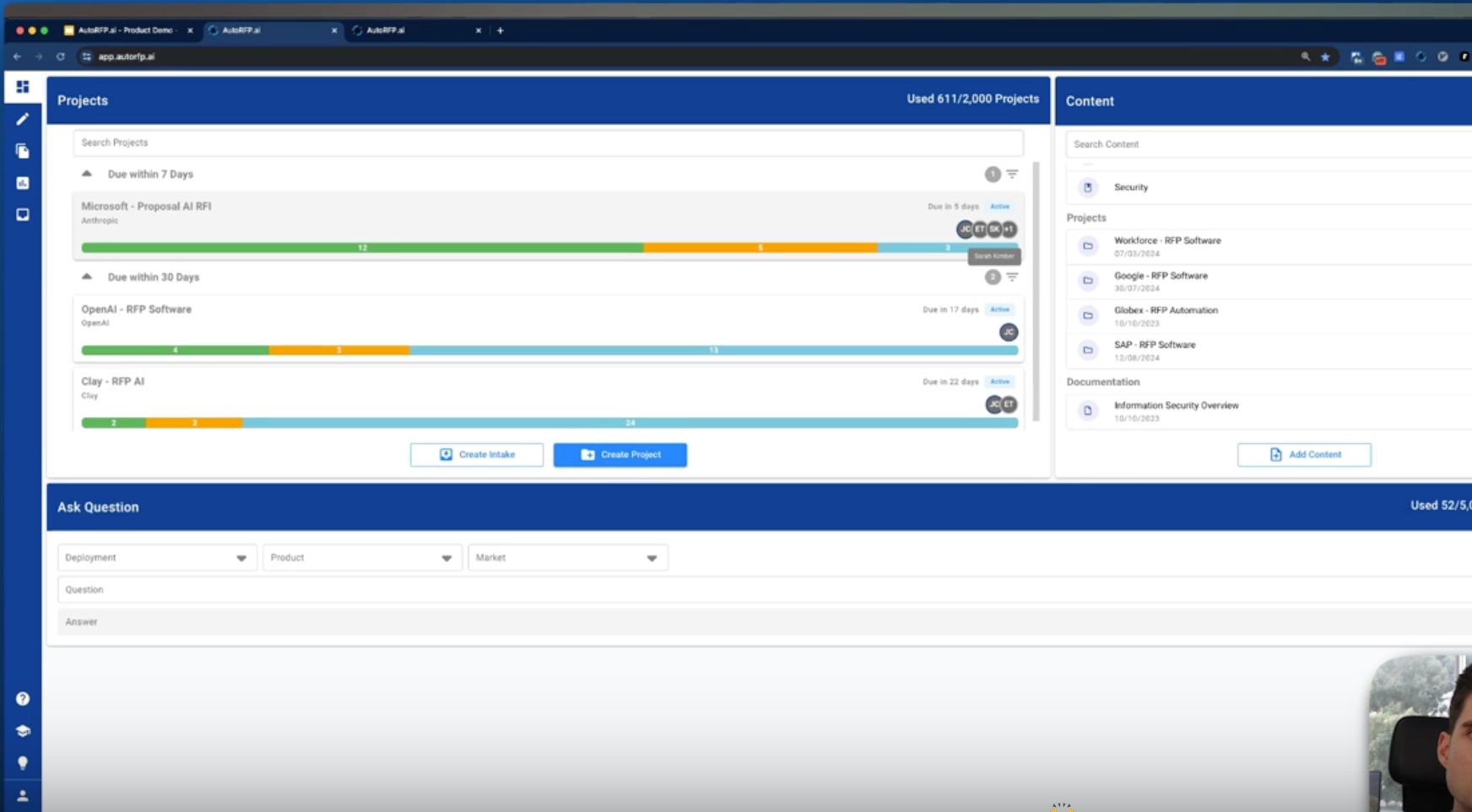Open the Deployment dropdown
This screenshot has height=812, width=1472.
pos(157,558)
